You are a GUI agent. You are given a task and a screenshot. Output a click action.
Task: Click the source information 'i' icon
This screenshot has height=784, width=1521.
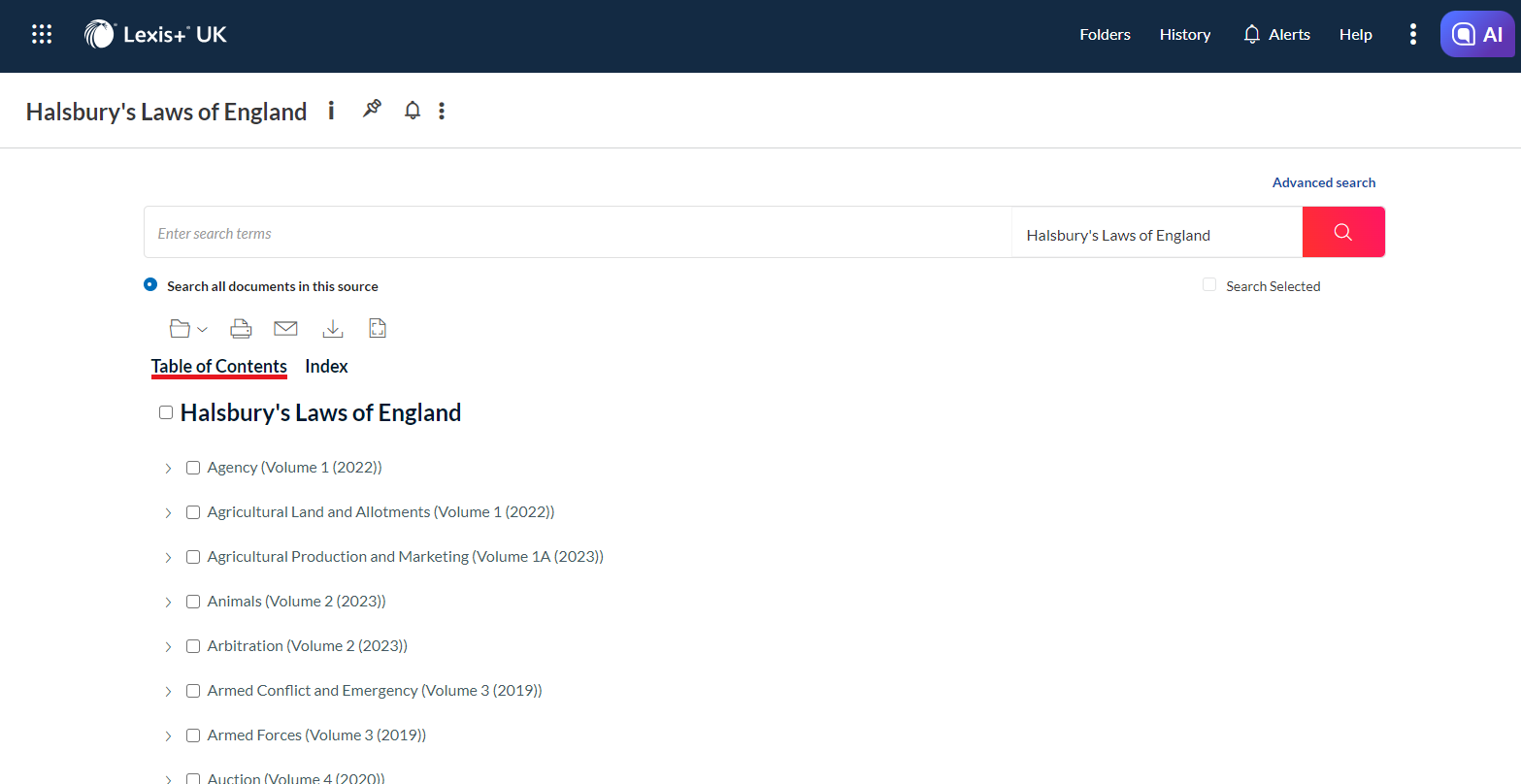[331, 111]
